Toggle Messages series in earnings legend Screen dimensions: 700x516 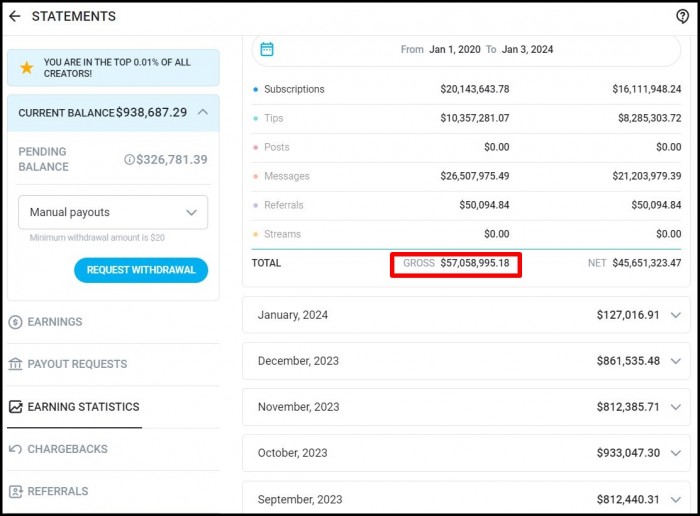point(285,176)
